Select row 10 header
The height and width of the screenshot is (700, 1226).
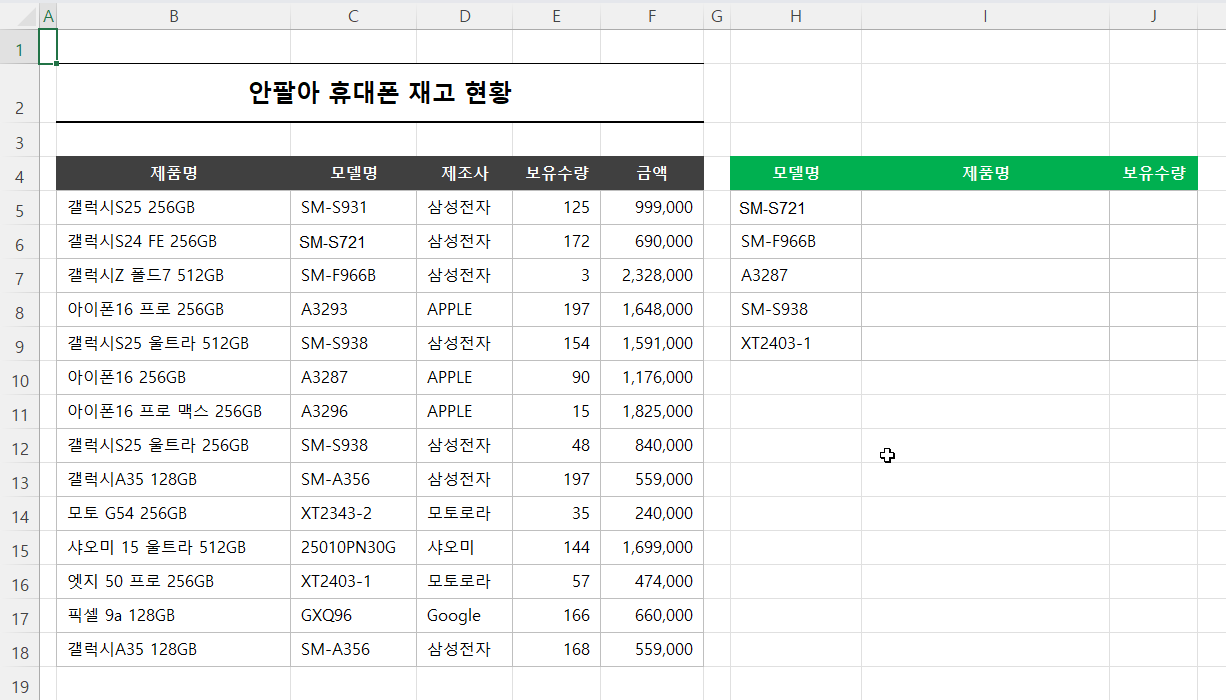[20, 378]
